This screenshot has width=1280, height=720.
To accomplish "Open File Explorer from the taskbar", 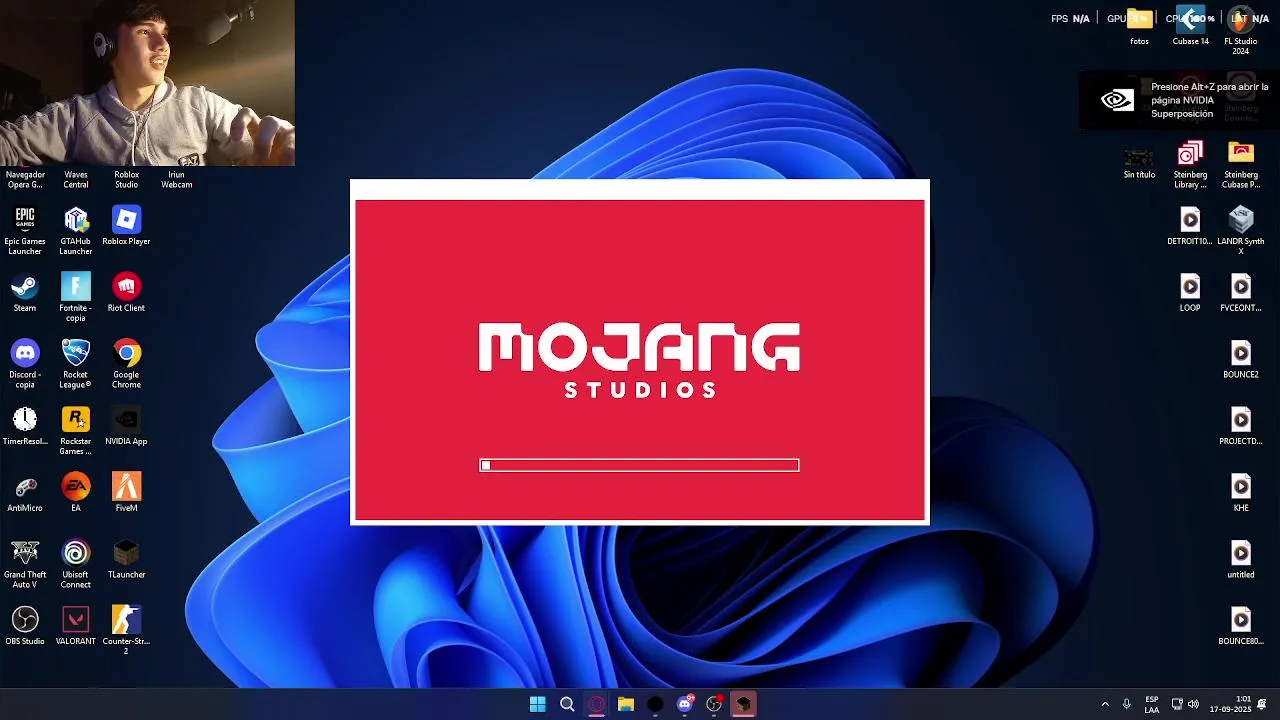I will pyautogui.click(x=626, y=704).
